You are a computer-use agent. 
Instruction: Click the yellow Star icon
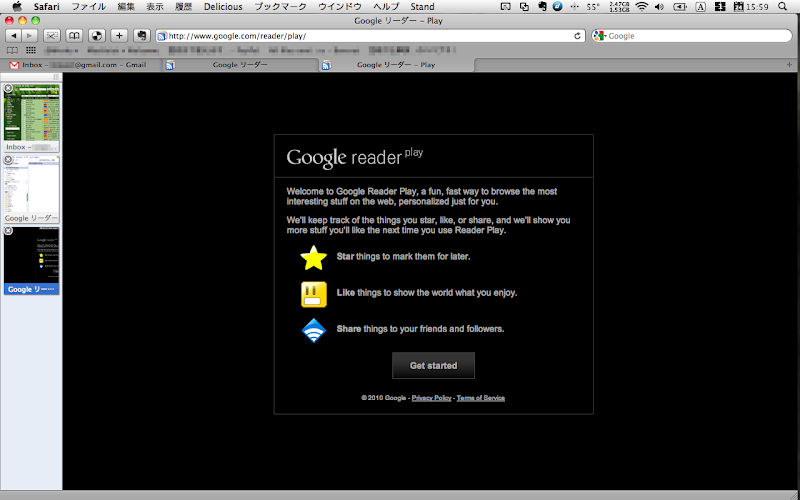313,258
